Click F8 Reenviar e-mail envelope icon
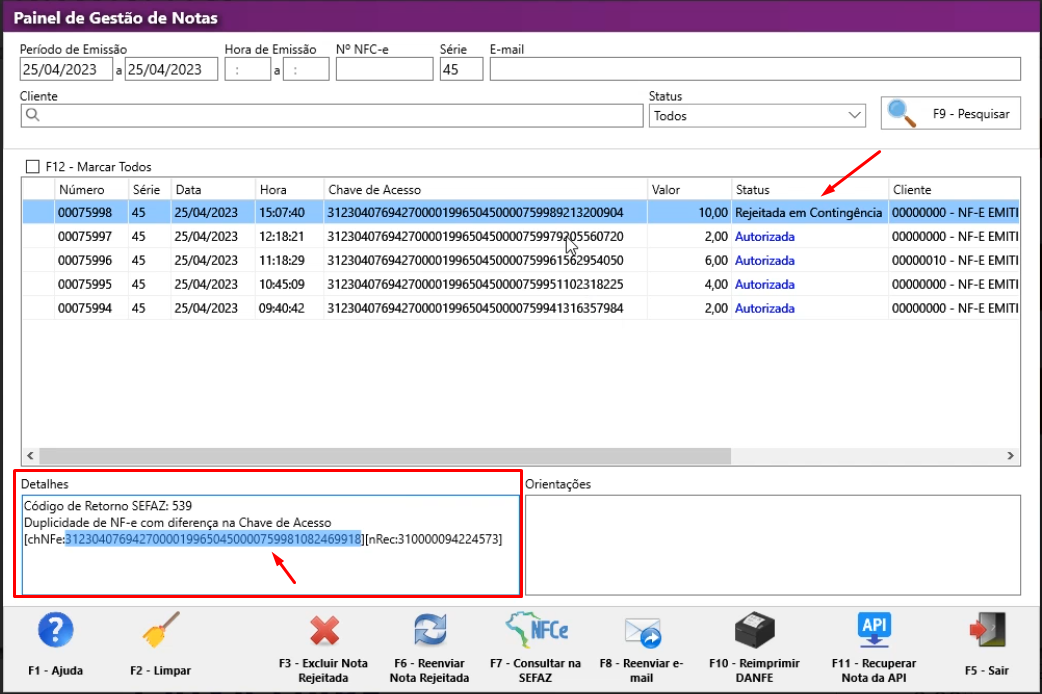This screenshot has height=694, width=1042. coord(642,632)
